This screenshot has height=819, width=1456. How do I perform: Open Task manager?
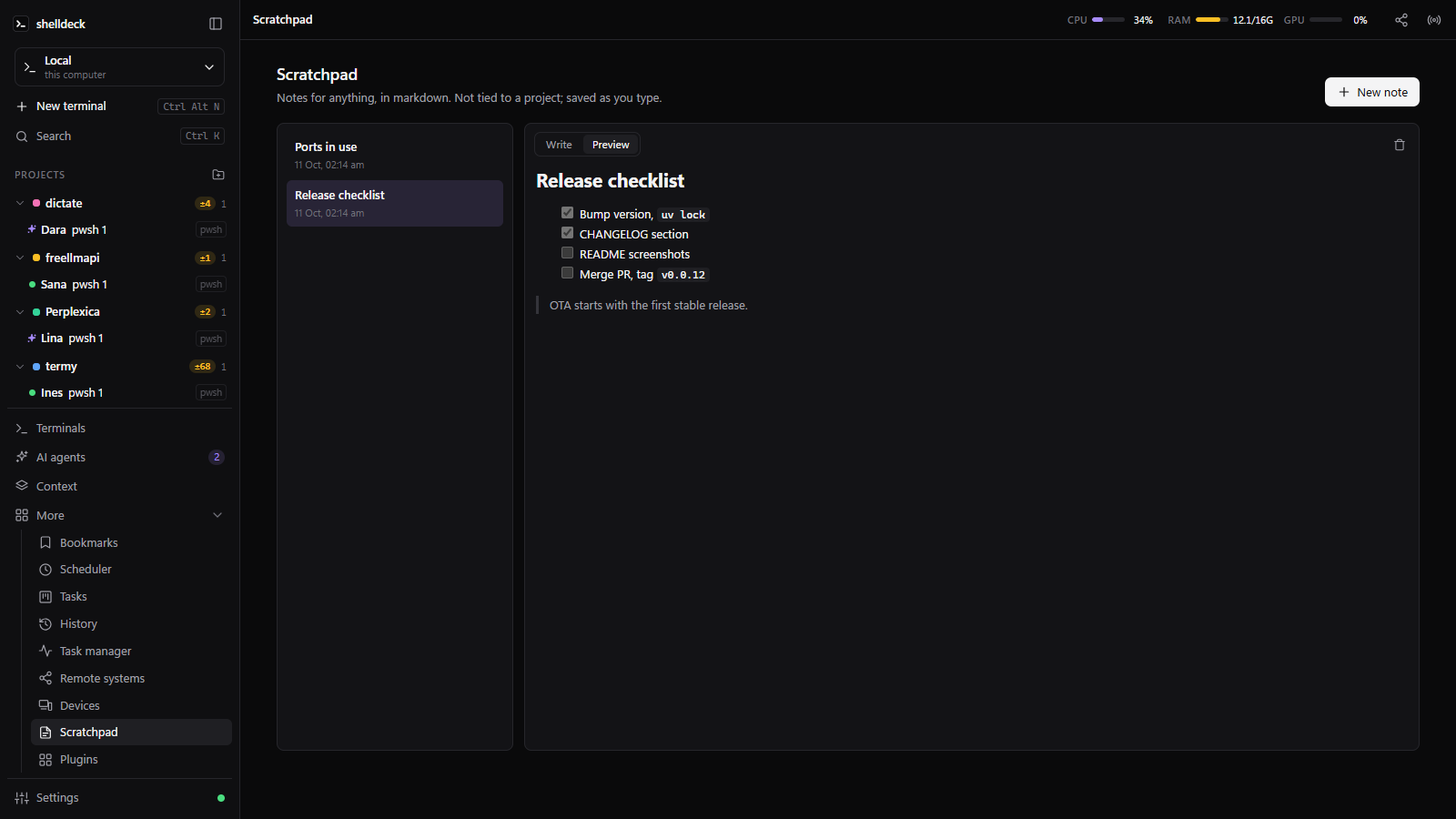tap(131, 652)
